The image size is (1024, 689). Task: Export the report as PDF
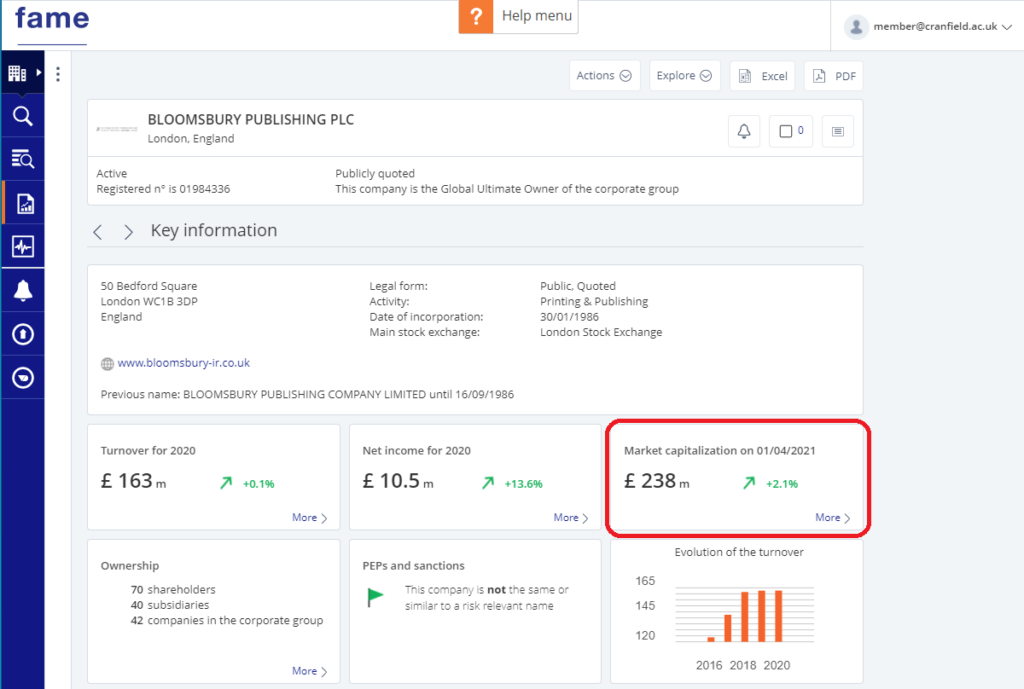click(833, 76)
